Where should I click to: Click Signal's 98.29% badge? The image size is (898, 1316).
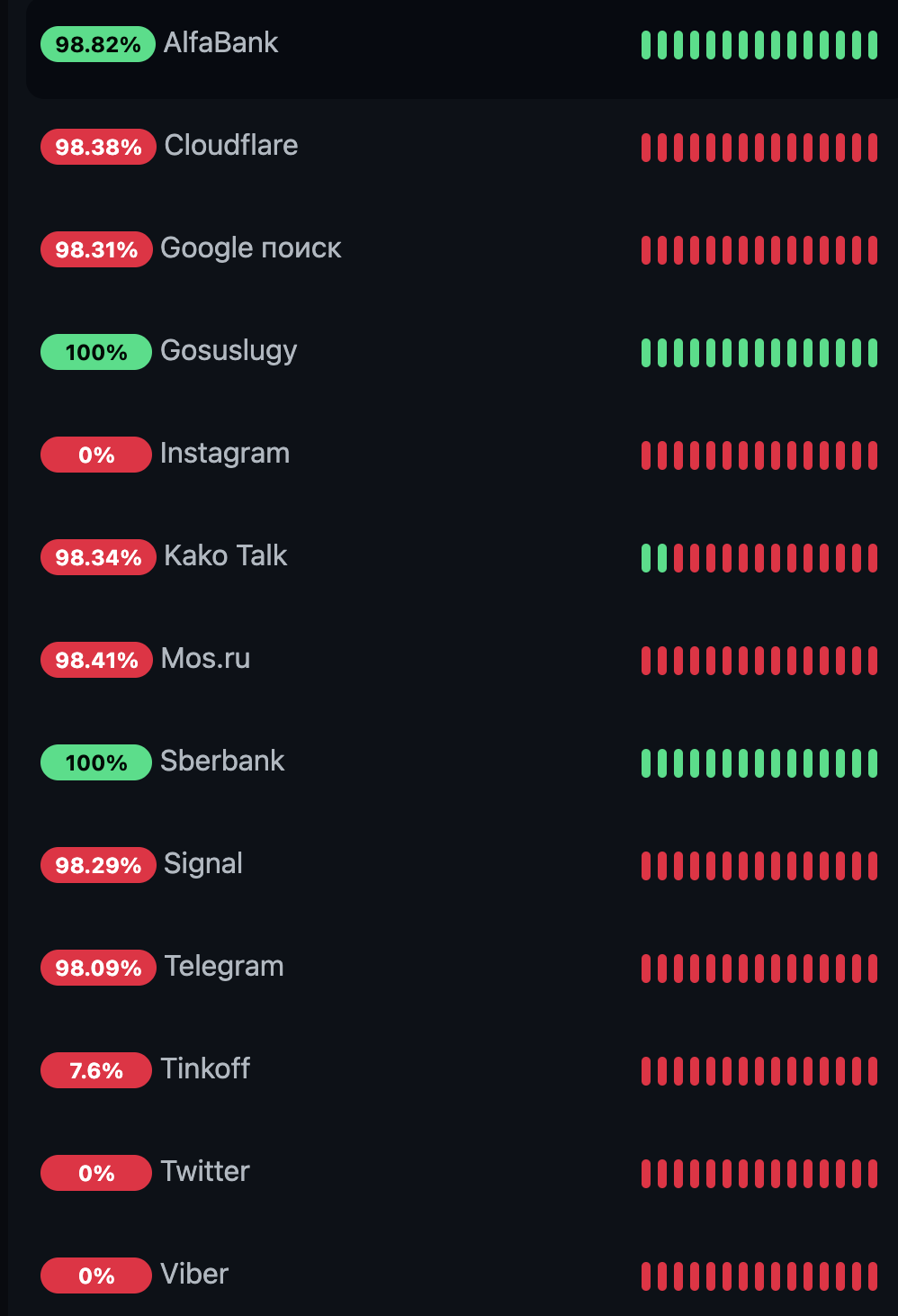coord(98,865)
